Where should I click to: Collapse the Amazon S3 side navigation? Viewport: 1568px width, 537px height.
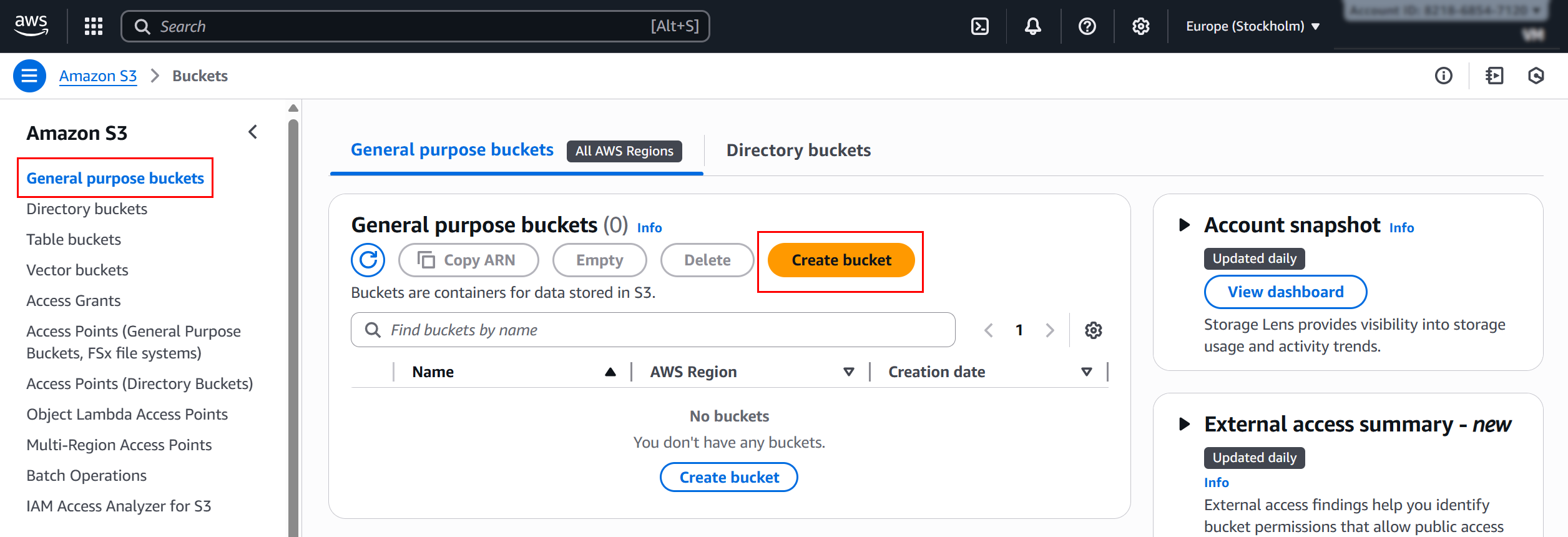pyautogui.click(x=253, y=132)
